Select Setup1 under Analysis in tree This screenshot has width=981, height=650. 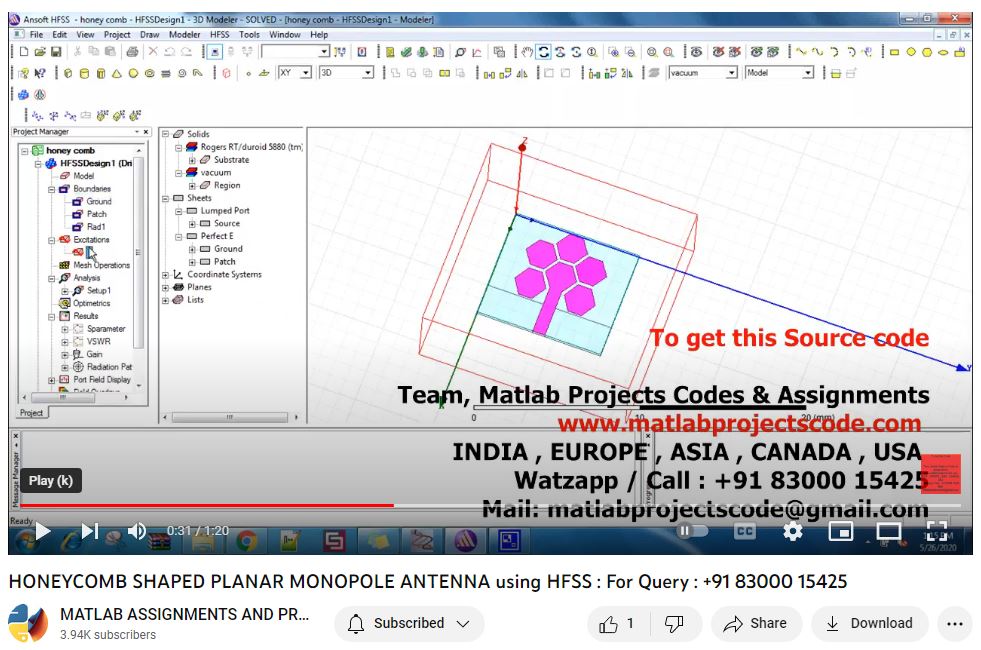[98, 291]
